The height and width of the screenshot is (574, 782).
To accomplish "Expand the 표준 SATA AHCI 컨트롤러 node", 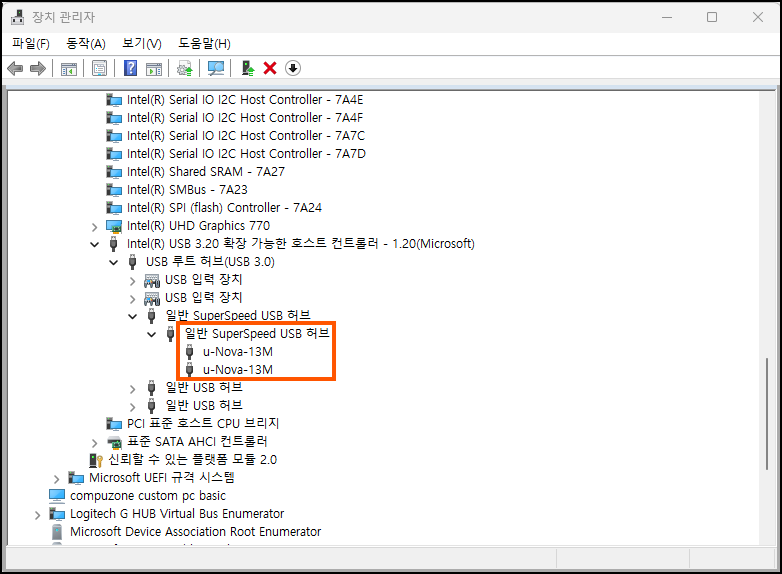I will (x=95, y=442).
